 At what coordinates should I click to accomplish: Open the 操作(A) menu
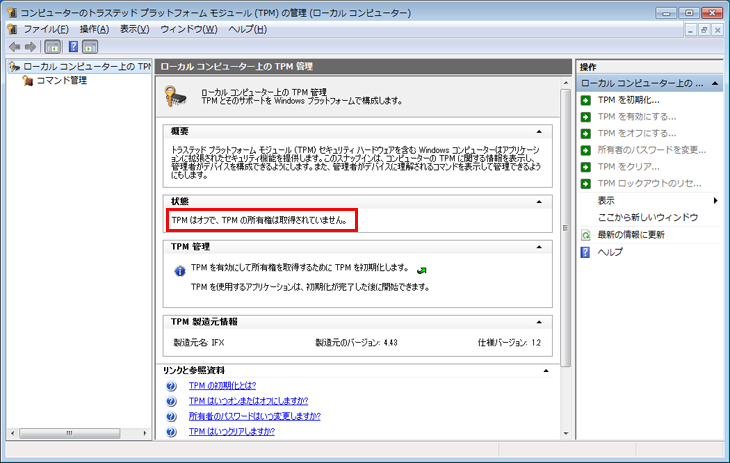pos(94,29)
